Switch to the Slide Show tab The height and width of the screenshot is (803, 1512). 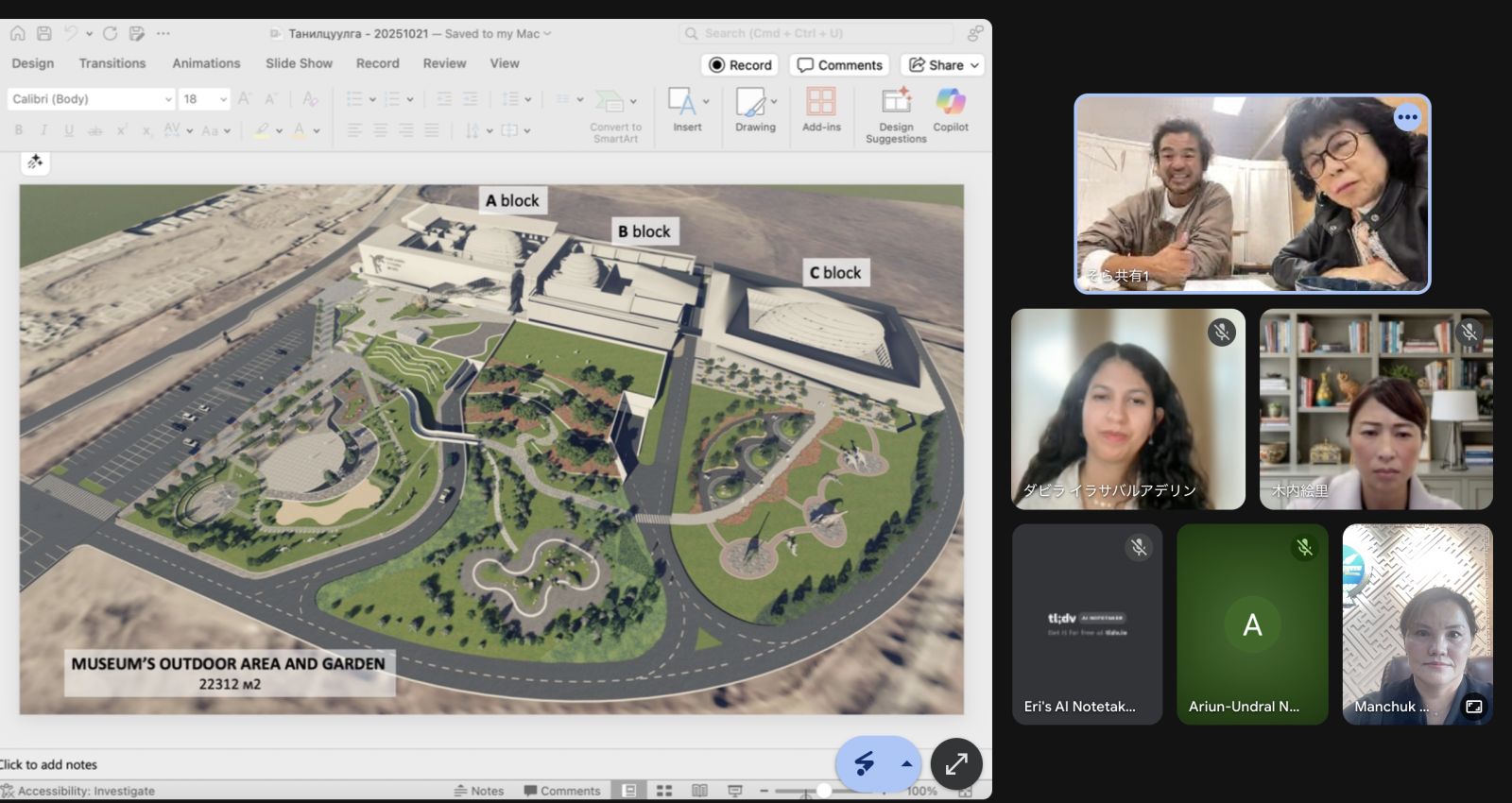click(299, 63)
